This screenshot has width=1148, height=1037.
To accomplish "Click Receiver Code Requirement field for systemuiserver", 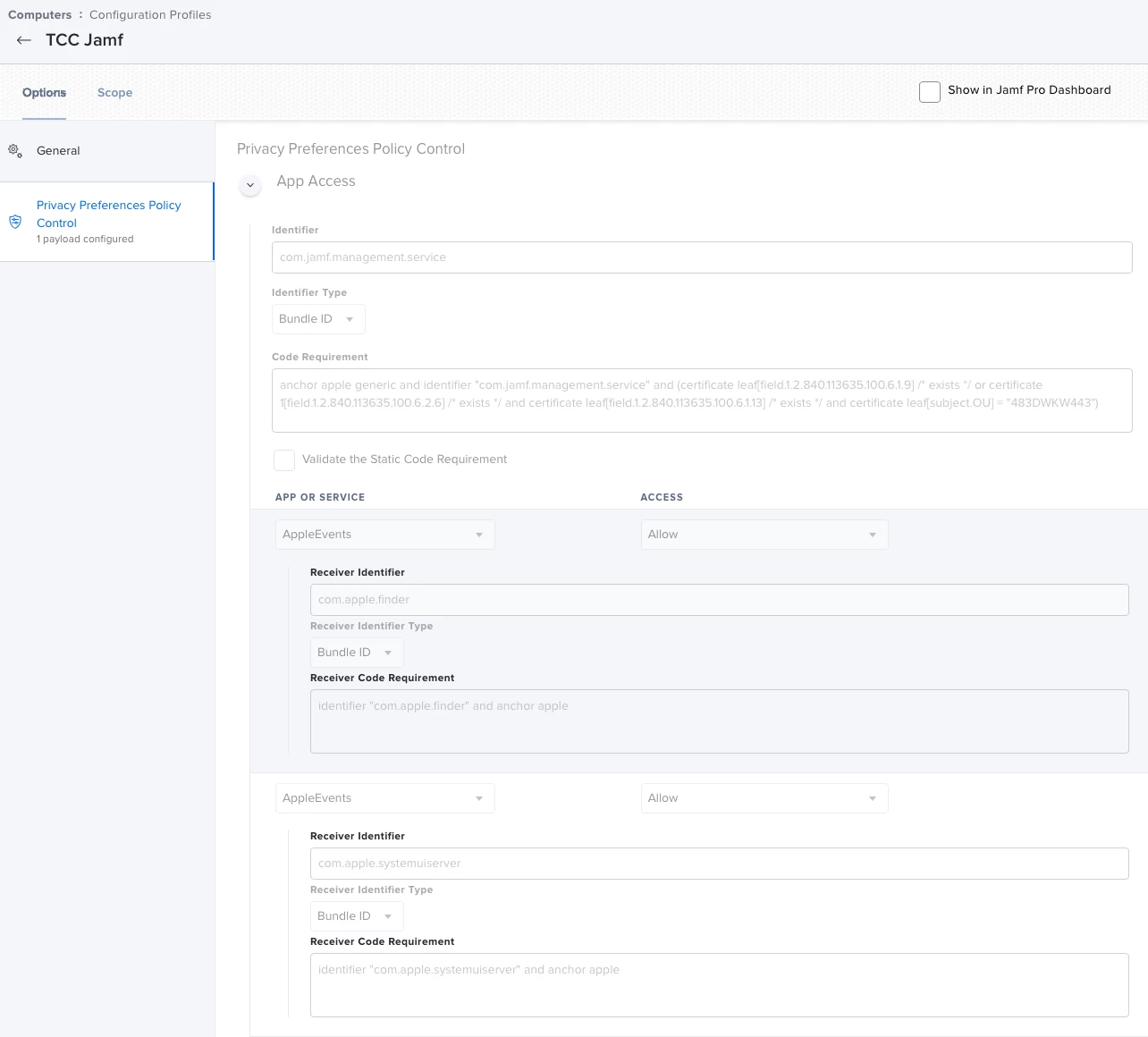I will tap(719, 985).
